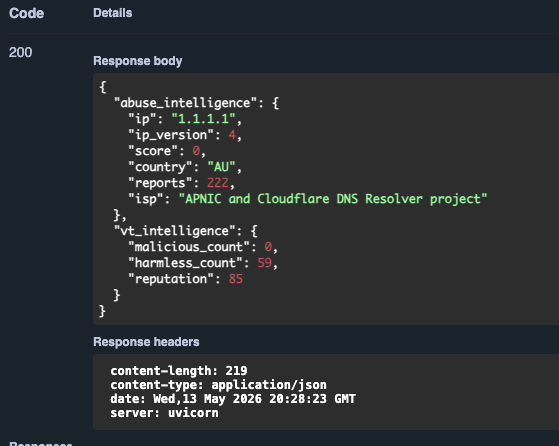The height and width of the screenshot is (446, 559).
Task: Click the Details column header
Action: click(x=113, y=13)
